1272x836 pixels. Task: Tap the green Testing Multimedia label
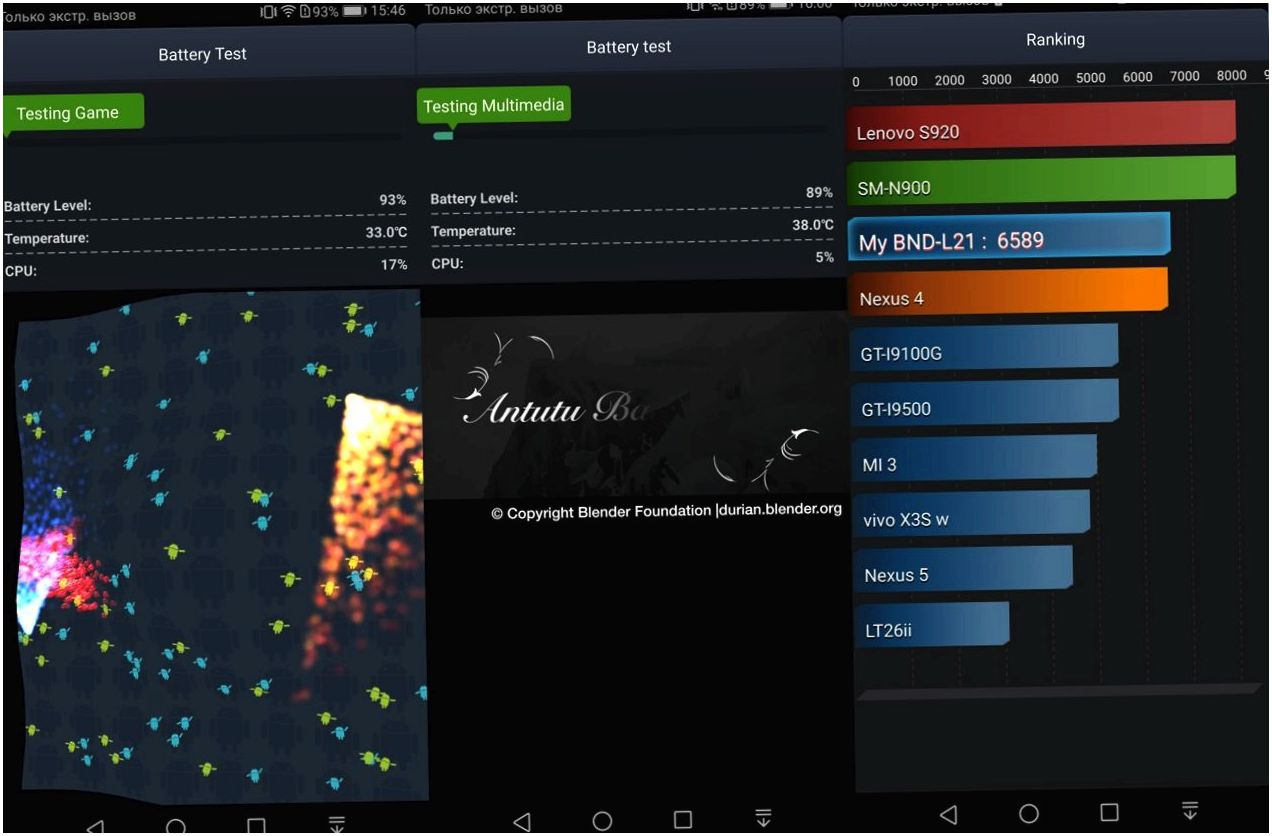coord(494,106)
